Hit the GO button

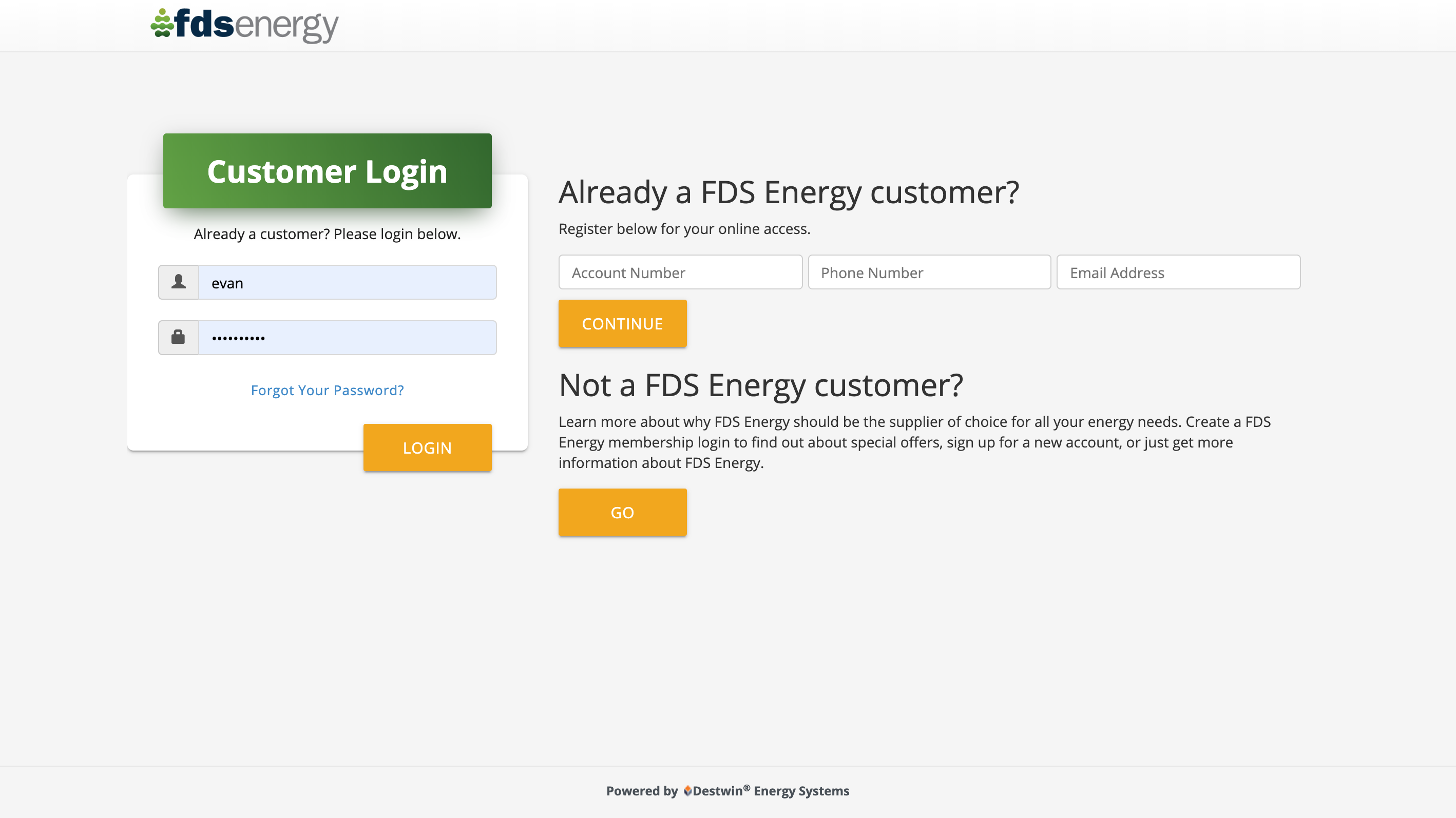point(622,512)
